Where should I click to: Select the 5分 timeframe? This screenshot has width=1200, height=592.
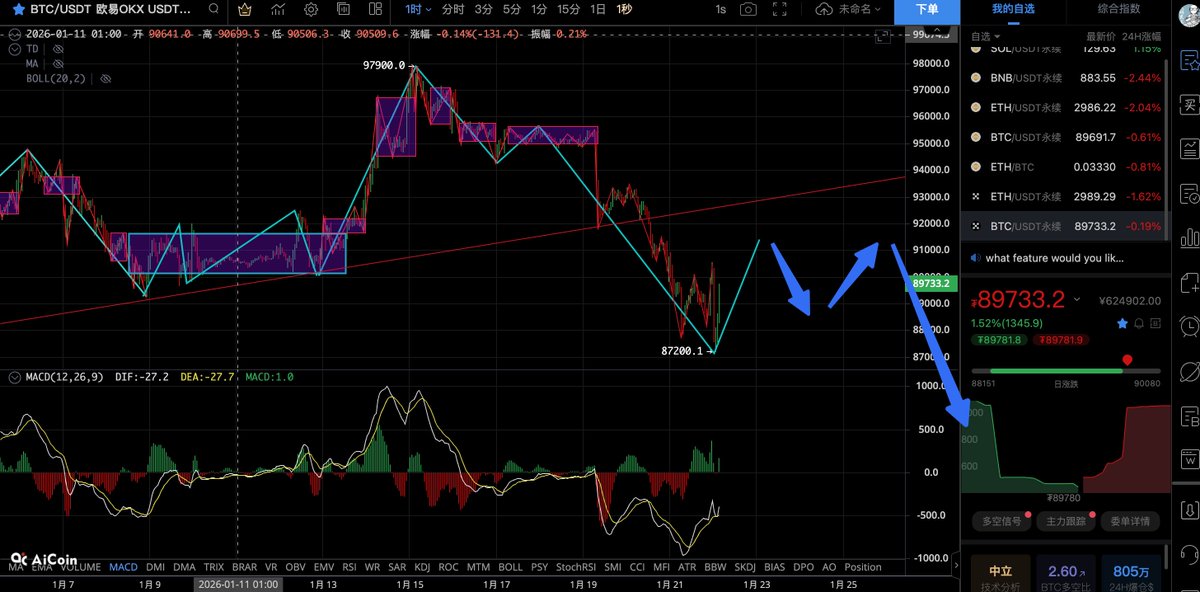pyautogui.click(x=512, y=9)
